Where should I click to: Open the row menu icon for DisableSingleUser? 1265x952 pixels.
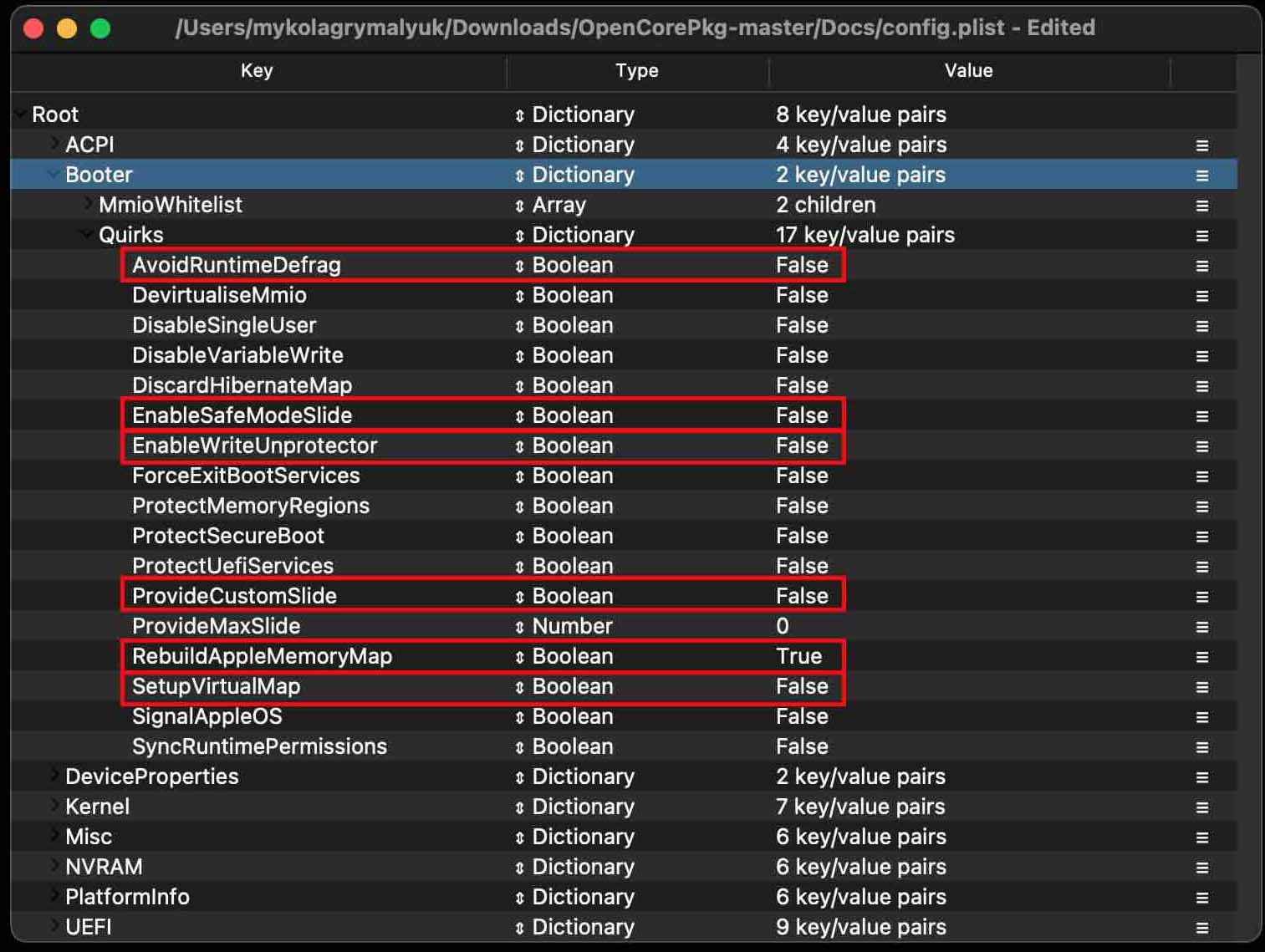1202,326
